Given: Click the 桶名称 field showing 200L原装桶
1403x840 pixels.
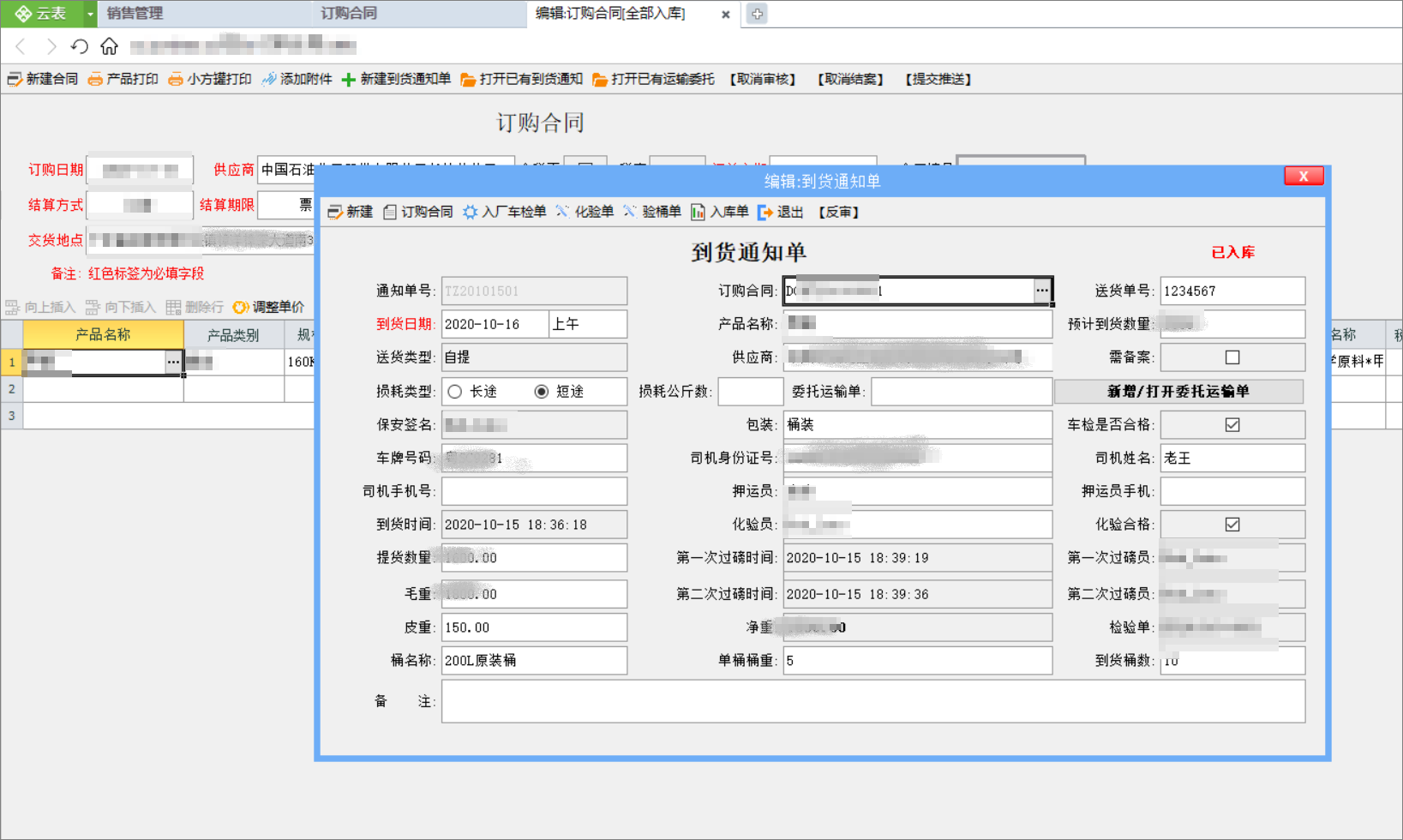Looking at the screenshot, I should (534, 660).
